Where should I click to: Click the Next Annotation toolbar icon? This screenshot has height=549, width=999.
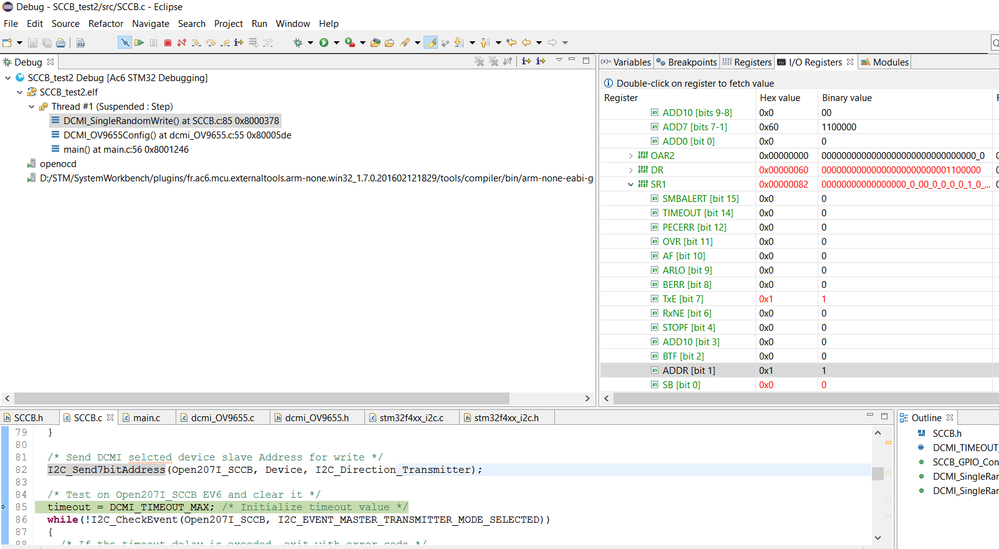coord(458,43)
